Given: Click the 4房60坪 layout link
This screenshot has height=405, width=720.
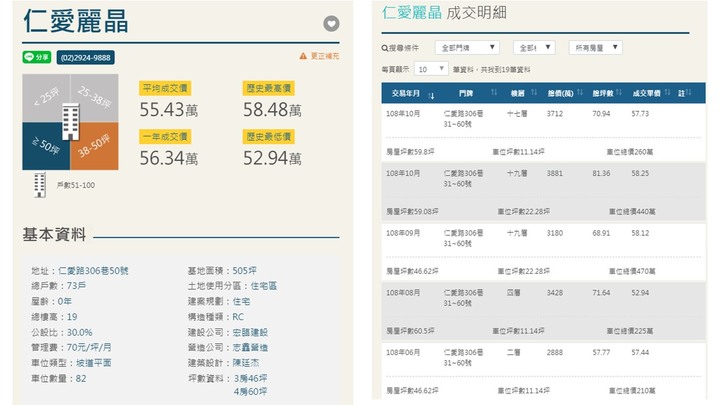Looking at the screenshot, I should click(250, 392).
